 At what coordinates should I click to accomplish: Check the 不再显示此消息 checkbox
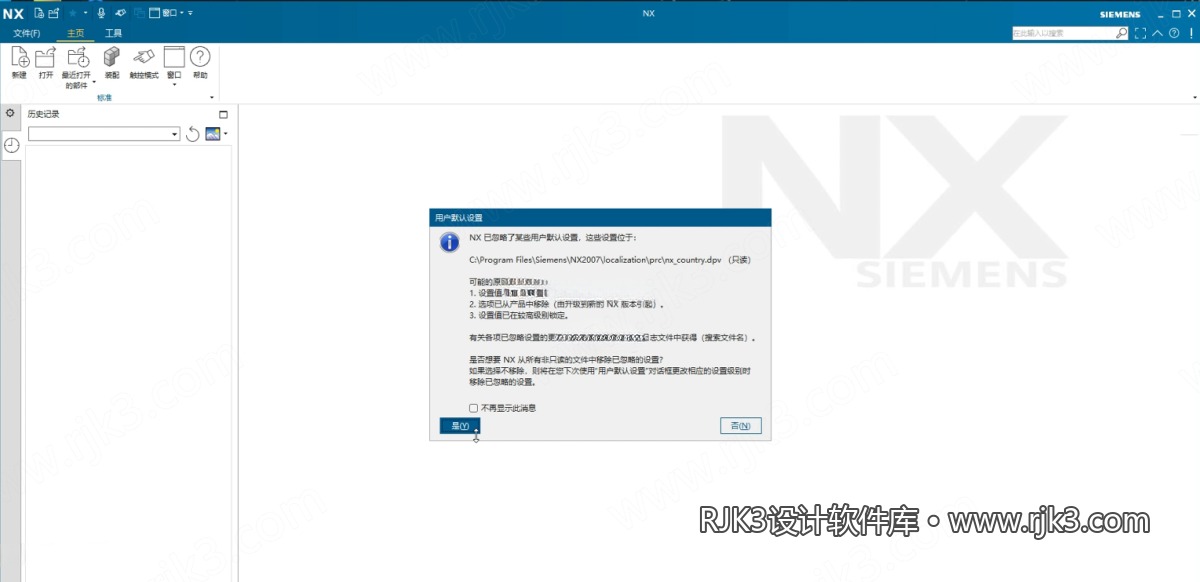pos(474,408)
